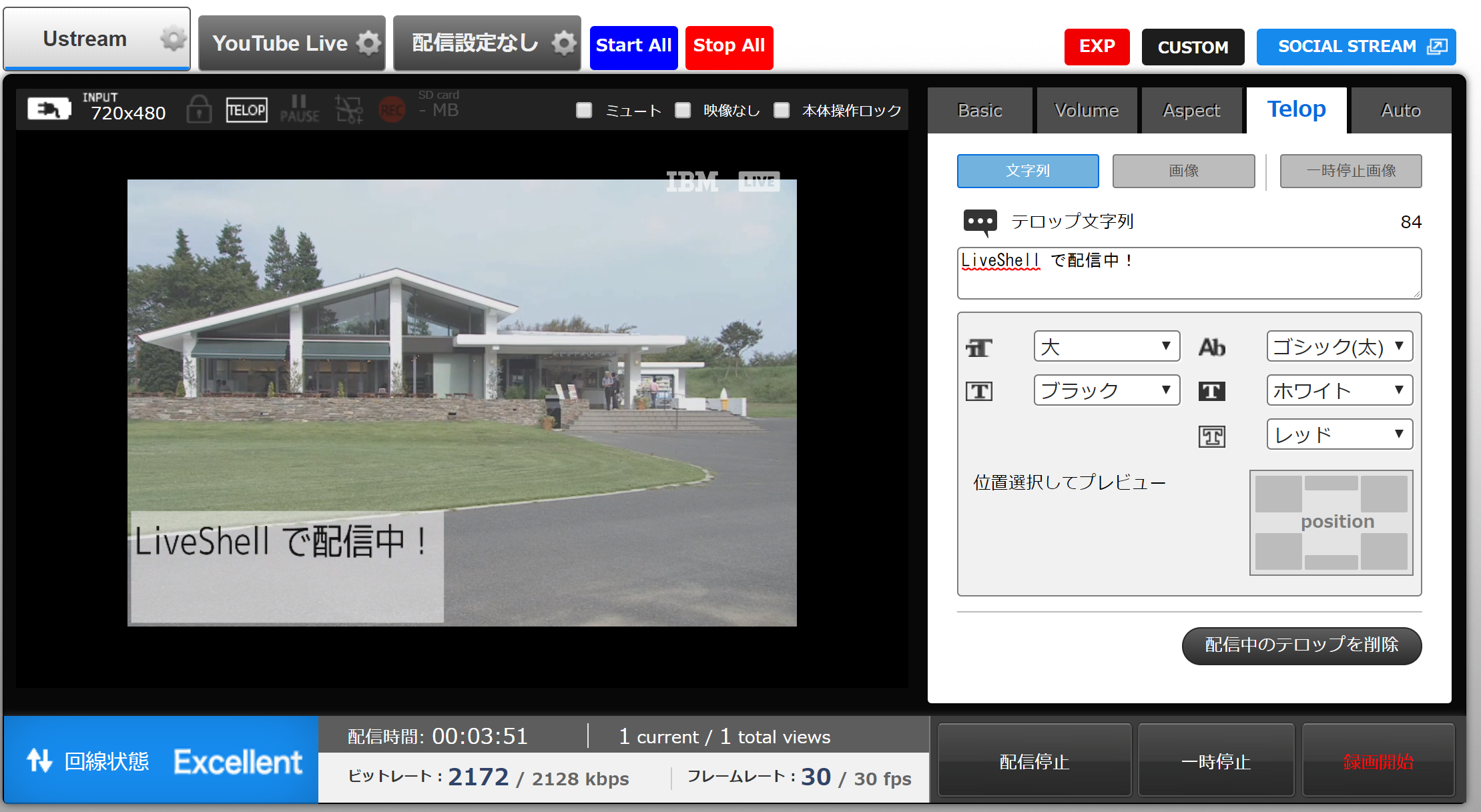Click the ビットレート 2172 value
Image resolution: width=1481 pixels, height=812 pixels.
pos(478,777)
